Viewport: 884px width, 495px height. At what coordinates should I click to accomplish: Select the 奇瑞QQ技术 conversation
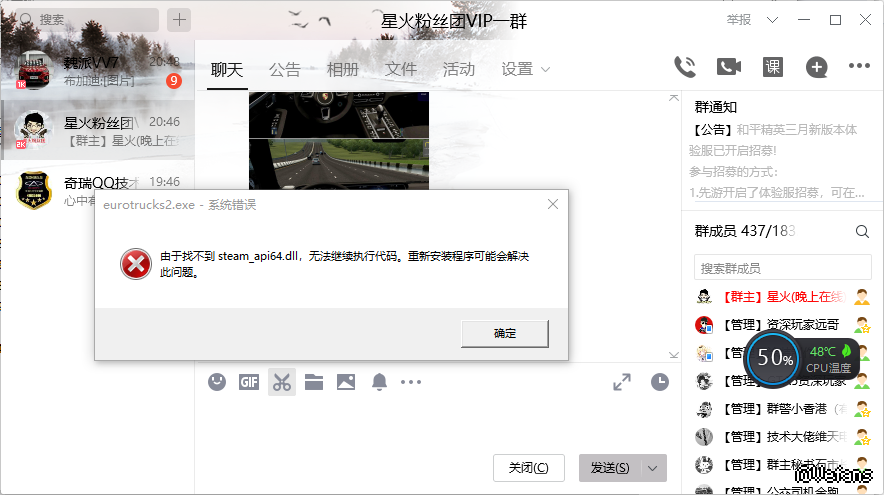(98, 191)
